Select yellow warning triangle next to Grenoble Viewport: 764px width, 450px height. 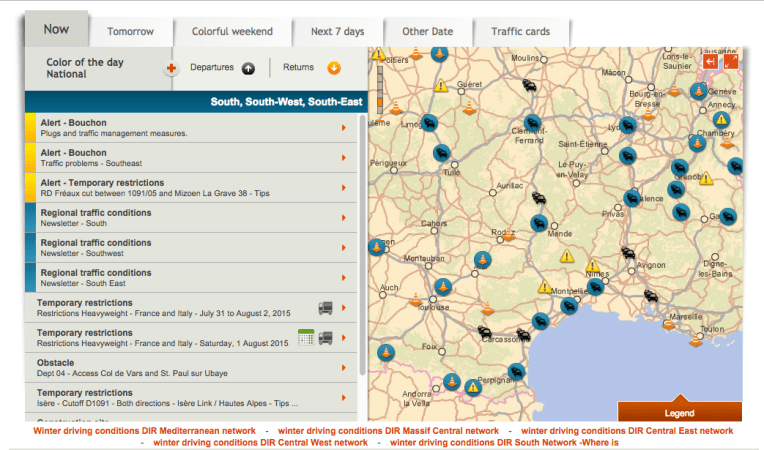click(x=706, y=178)
